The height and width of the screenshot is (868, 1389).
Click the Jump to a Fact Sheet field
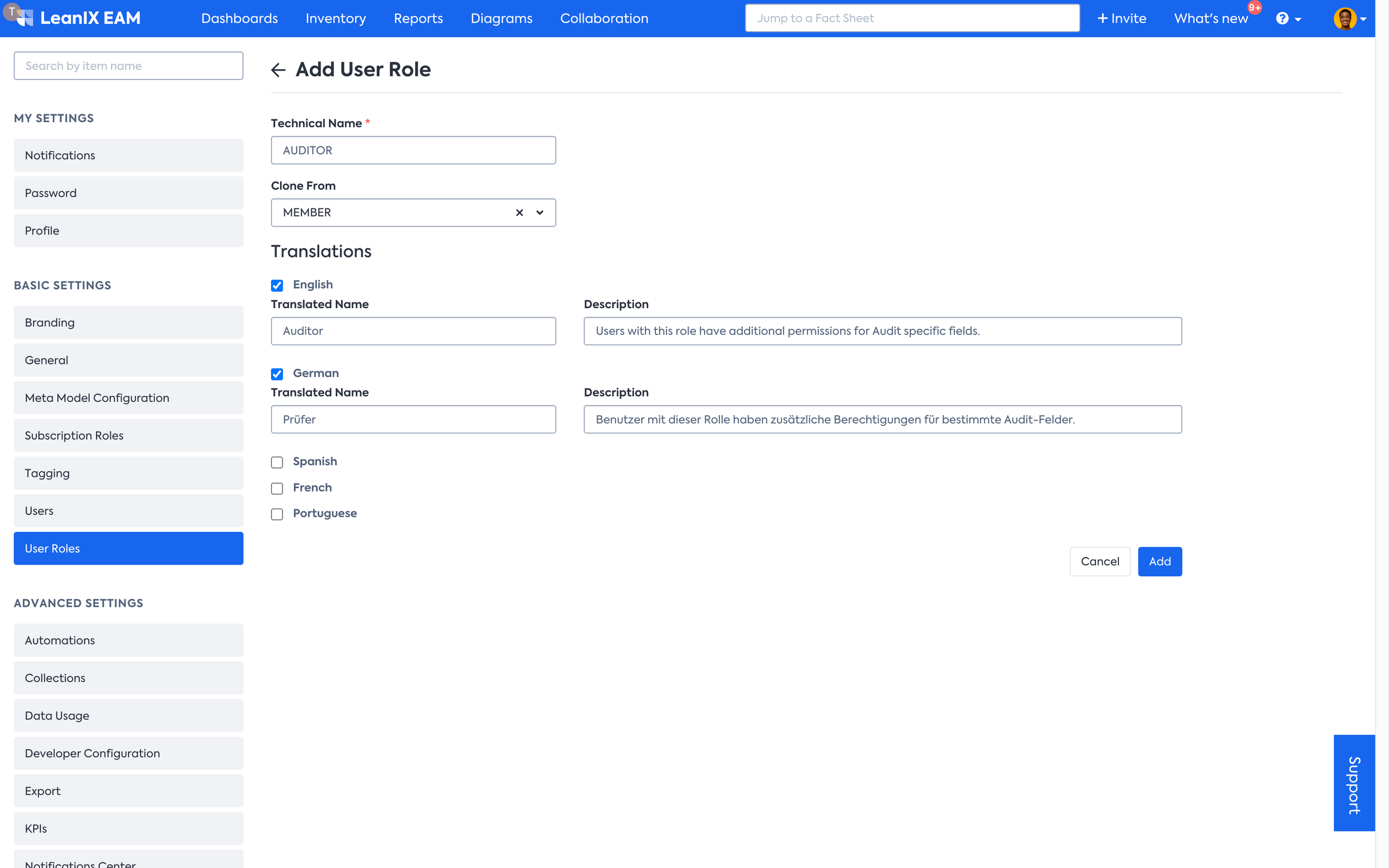(x=912, y=18)
